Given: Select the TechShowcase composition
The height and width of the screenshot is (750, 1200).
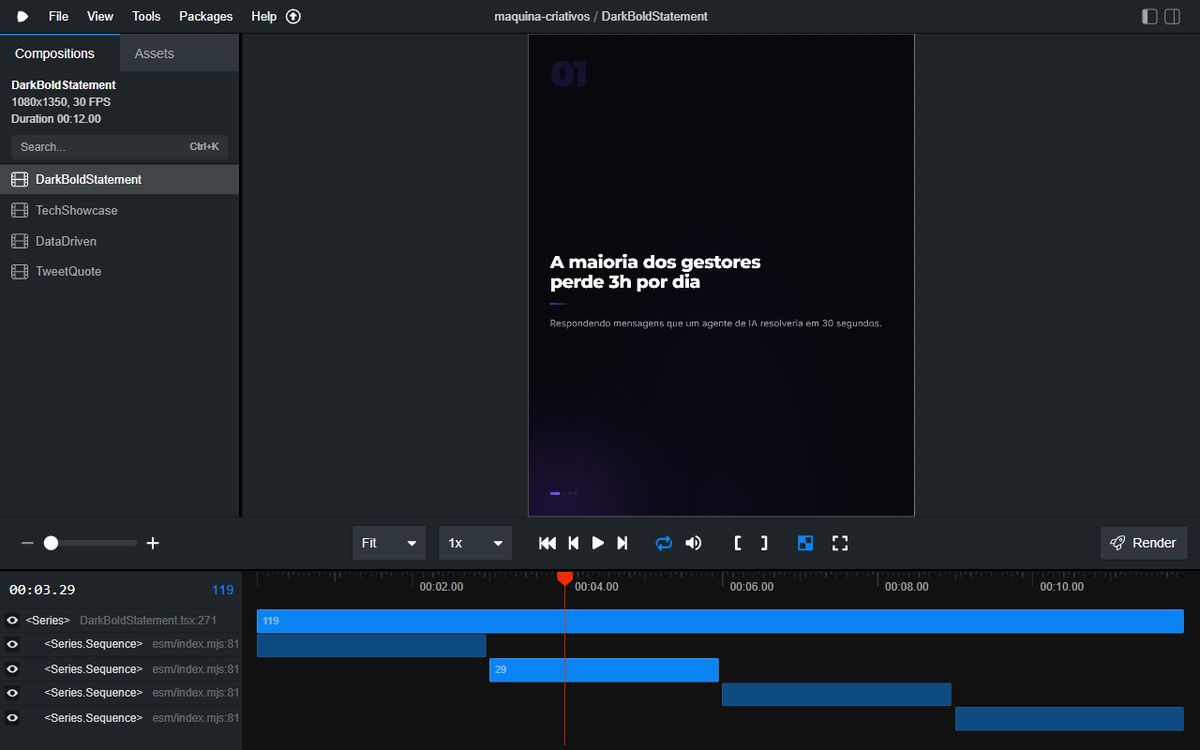Looking at the screenshot, I should [119, 210].
